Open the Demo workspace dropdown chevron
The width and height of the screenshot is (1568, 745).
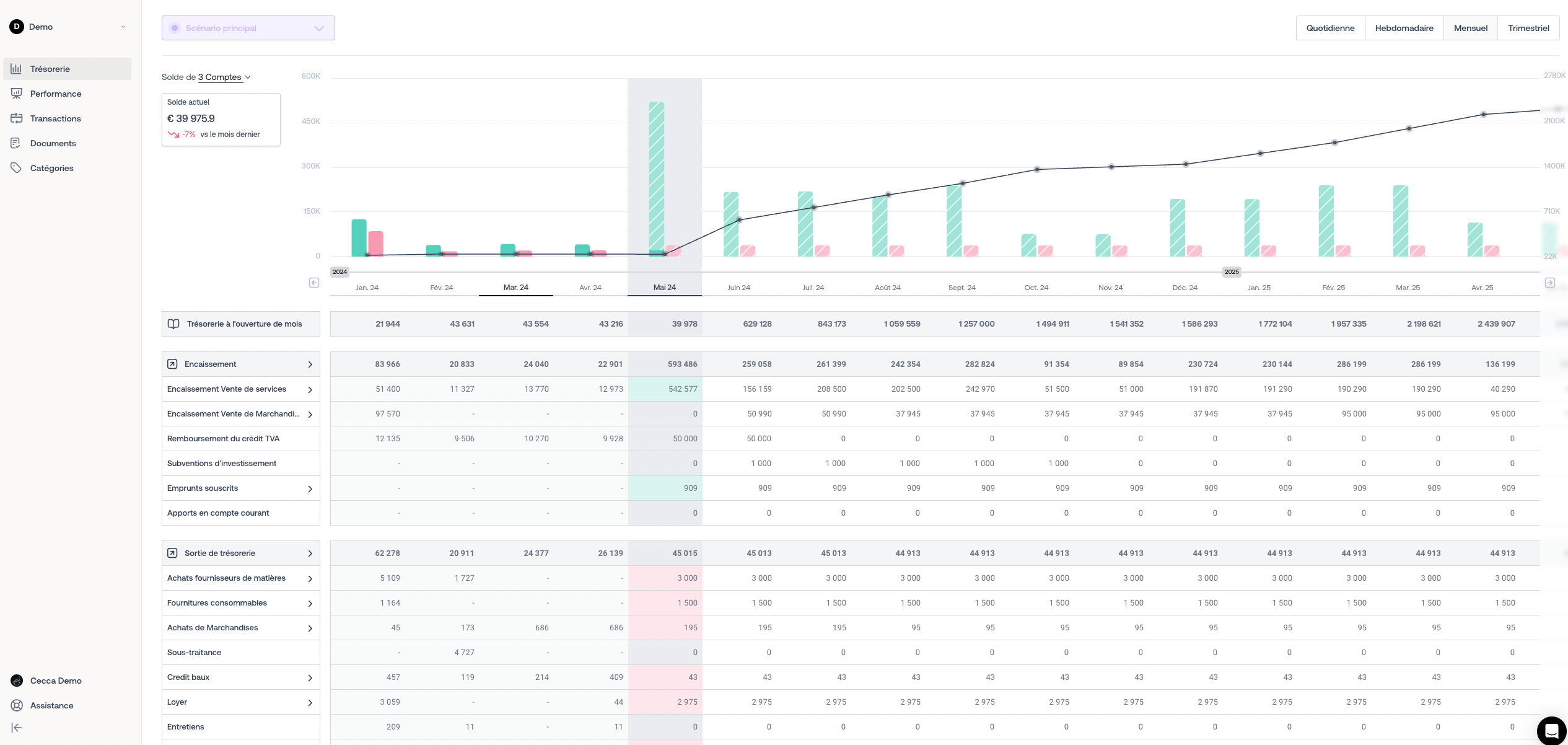(123, 27)
